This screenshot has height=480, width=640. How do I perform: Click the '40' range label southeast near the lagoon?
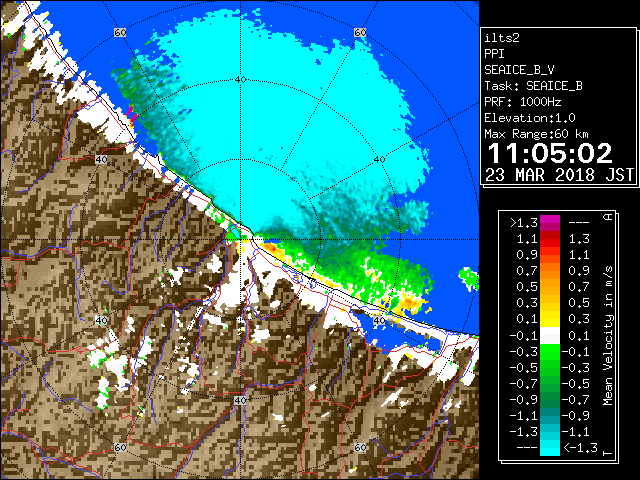tap(380, 320)
